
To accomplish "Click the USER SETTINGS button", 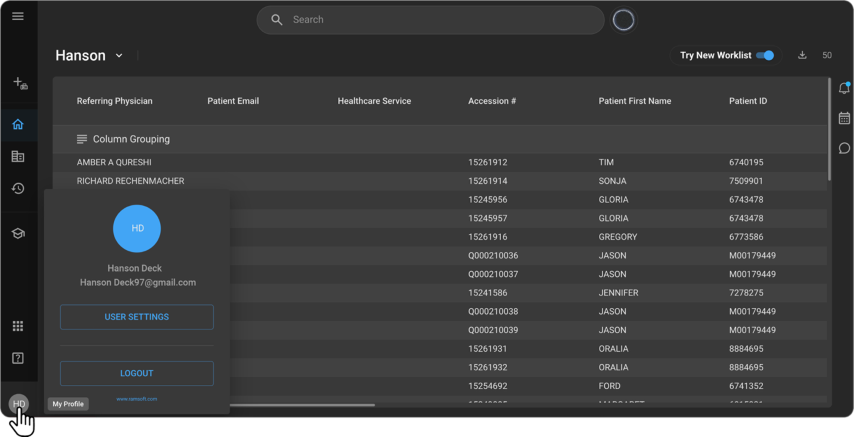I will click(137, 317).
